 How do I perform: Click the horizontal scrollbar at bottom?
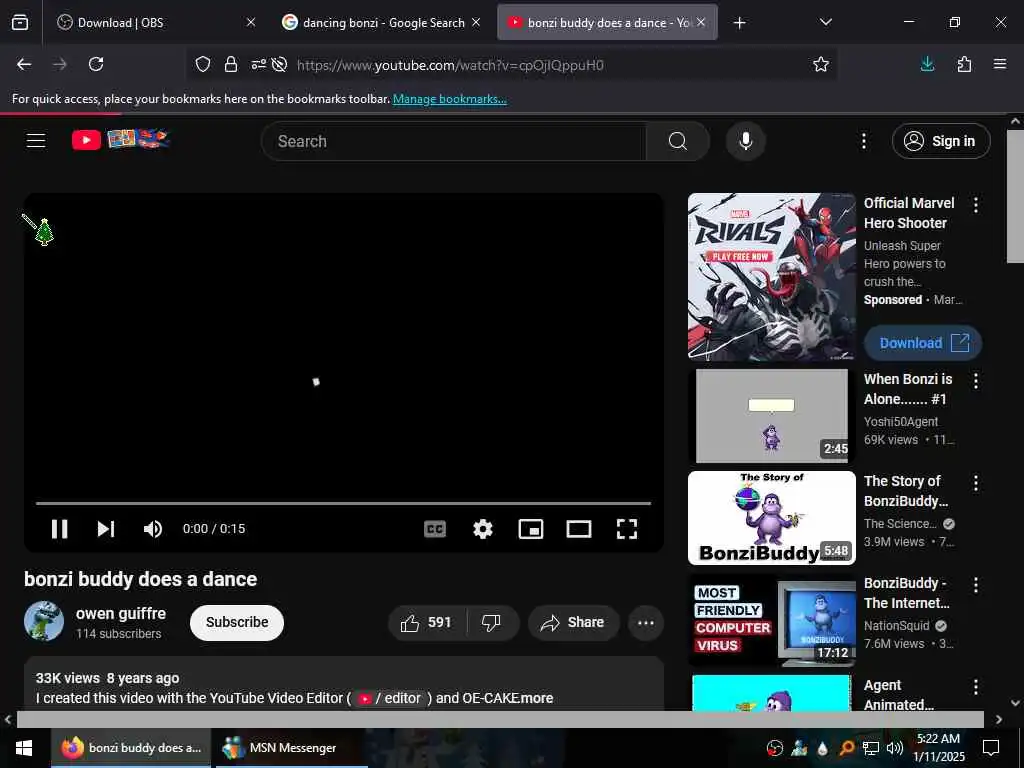click(500, 719)
